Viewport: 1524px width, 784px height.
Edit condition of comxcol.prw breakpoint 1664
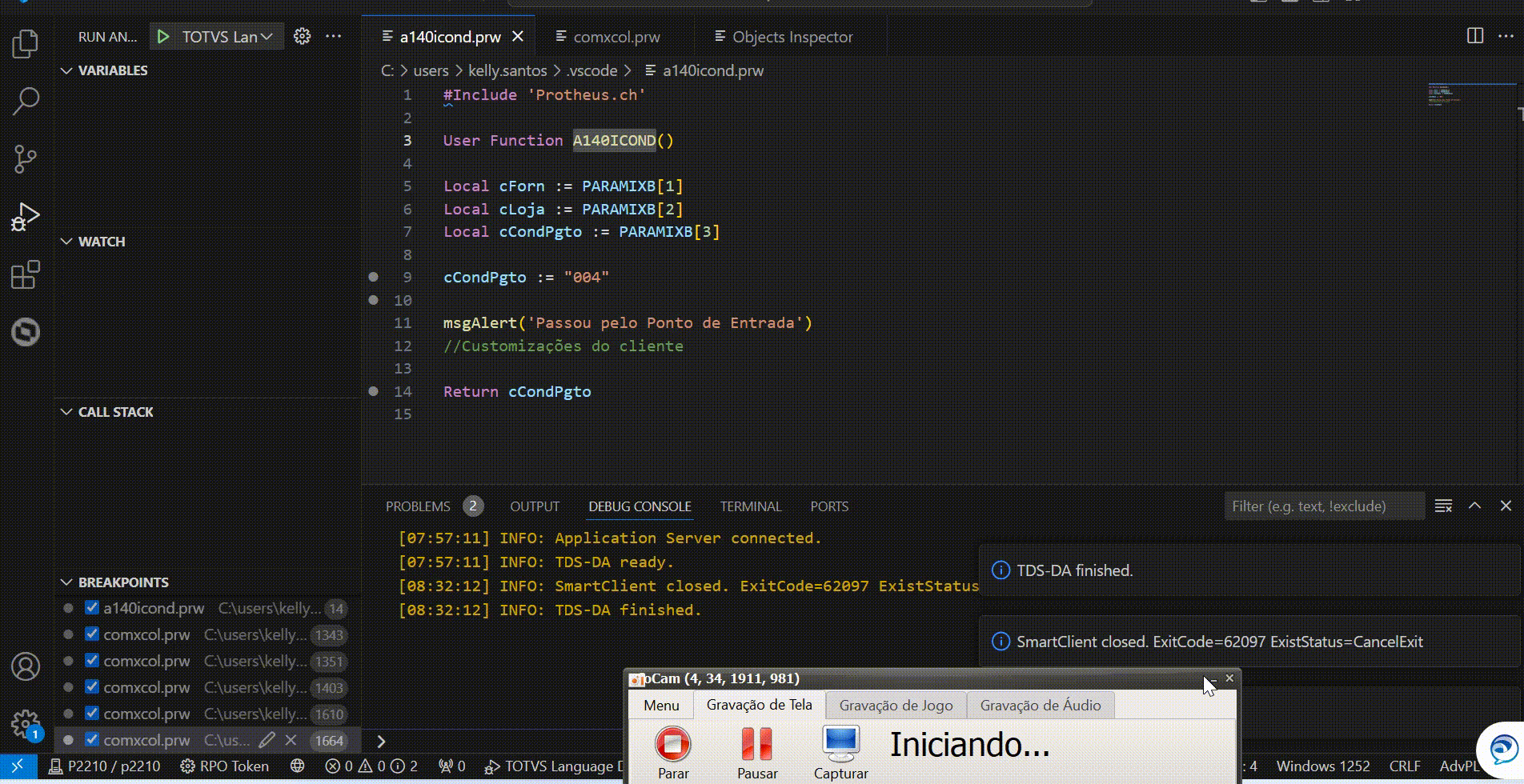(267, 740)
